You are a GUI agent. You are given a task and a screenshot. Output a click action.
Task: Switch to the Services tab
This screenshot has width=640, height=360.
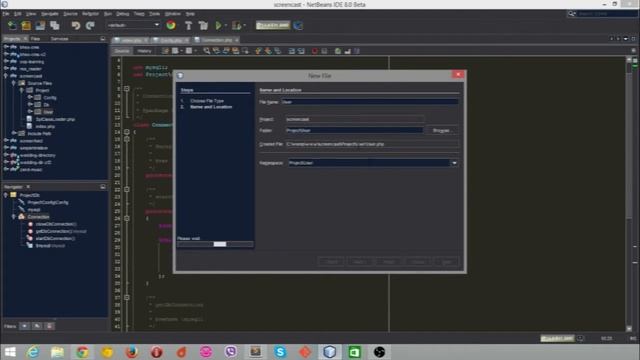(60, 39)
